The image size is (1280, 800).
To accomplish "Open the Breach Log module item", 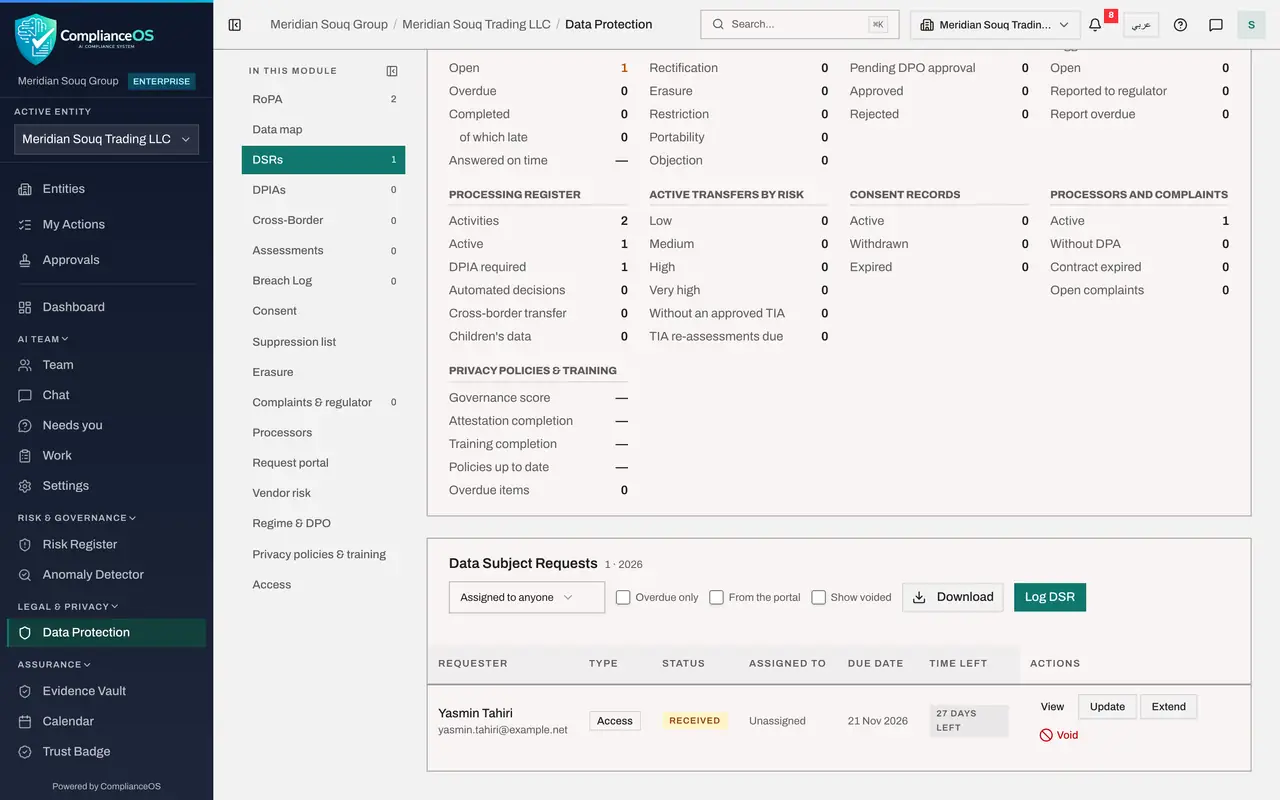I will point(323,281).
